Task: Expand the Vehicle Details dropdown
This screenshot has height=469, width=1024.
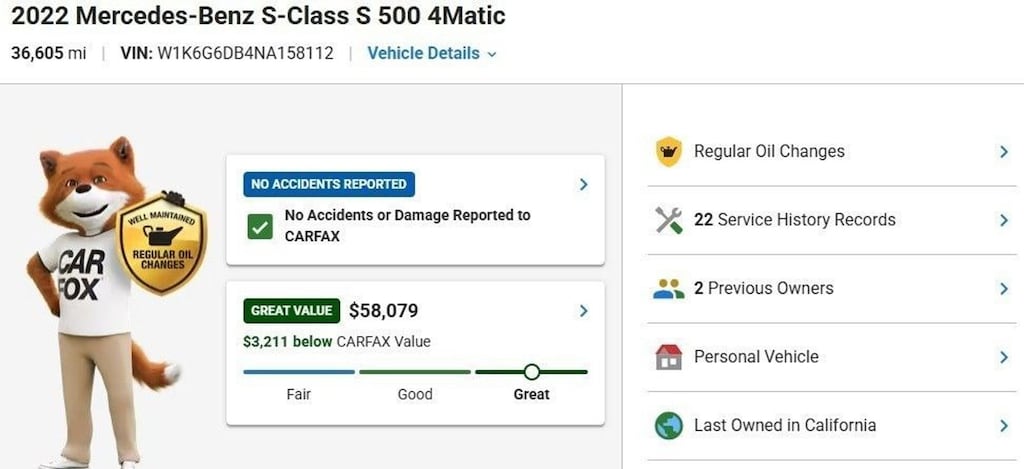Action: click(x=432, y=54)
